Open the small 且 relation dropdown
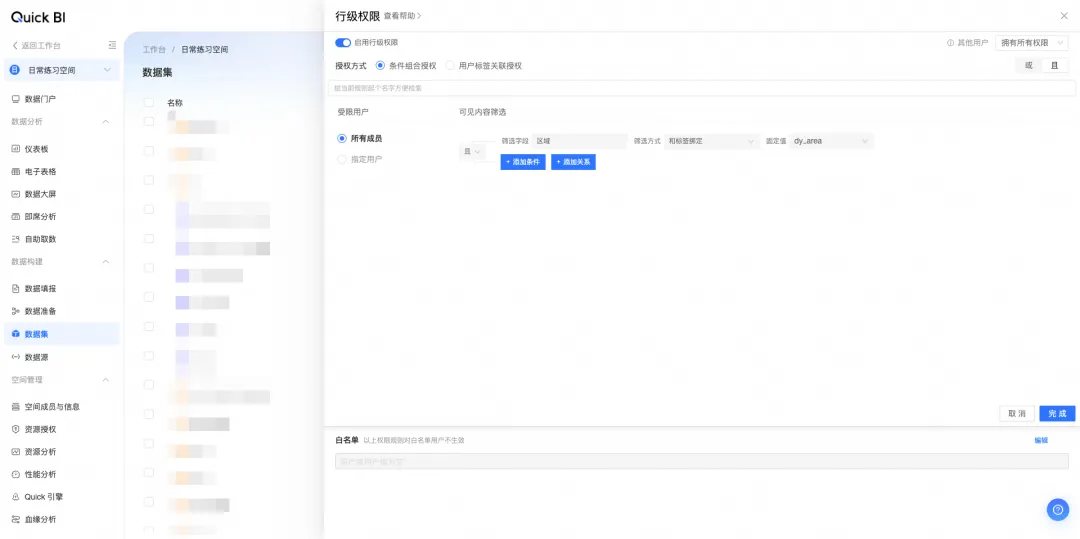Image resolution: width=1080 pixels, height=539 pixels. tap(472, 151)
